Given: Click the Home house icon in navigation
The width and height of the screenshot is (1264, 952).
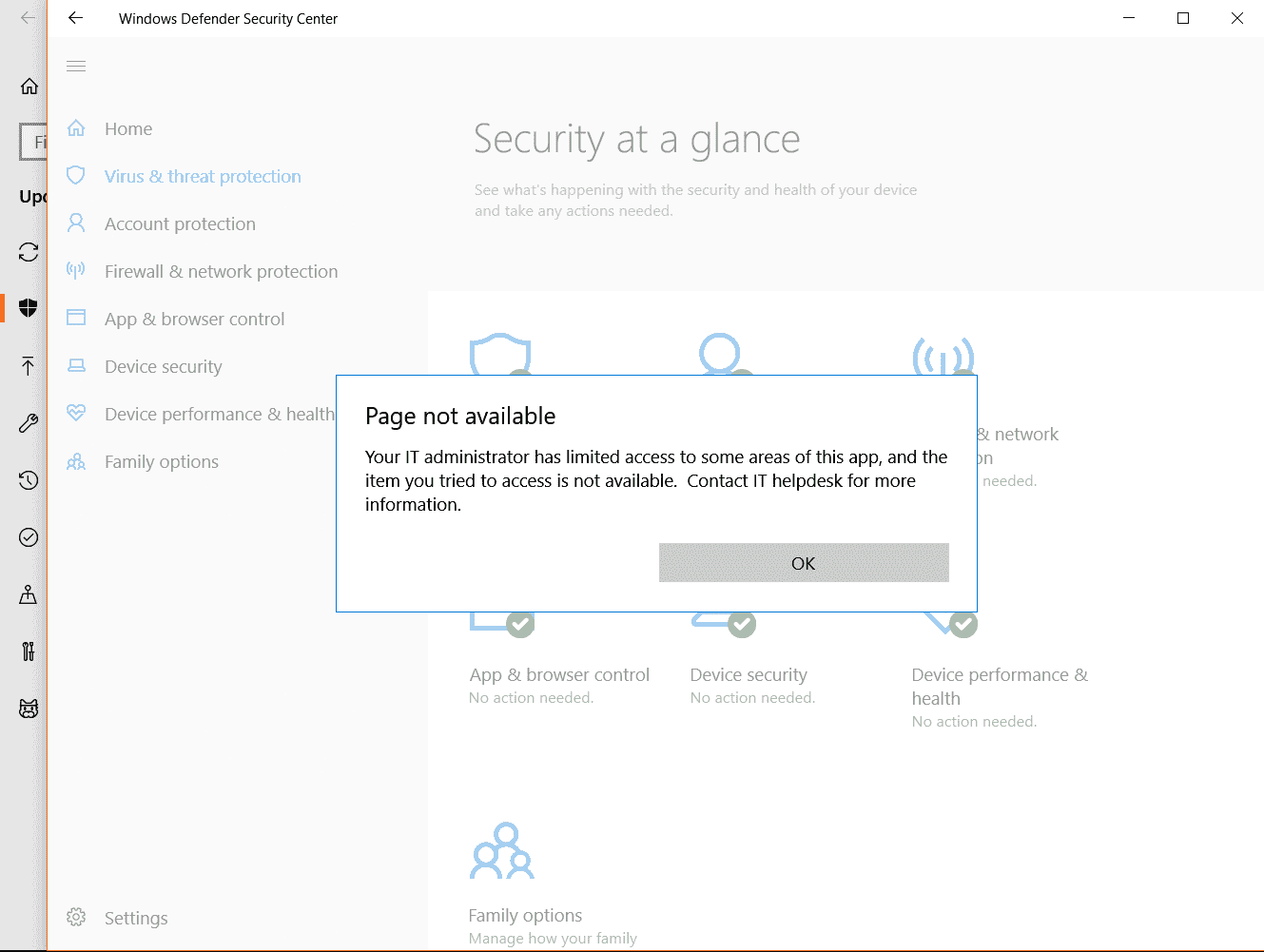Looking at the screenshot, I should click(x=76, y=128).
